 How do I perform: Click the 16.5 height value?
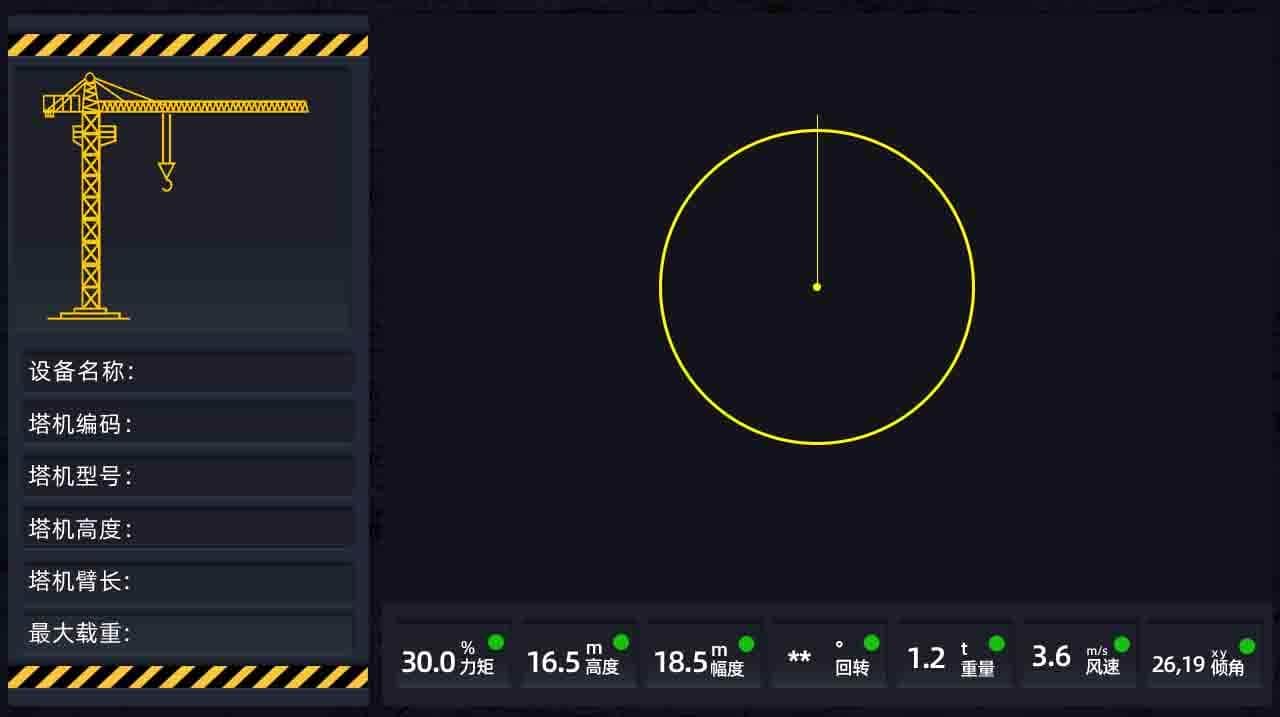tap(553, 662)
